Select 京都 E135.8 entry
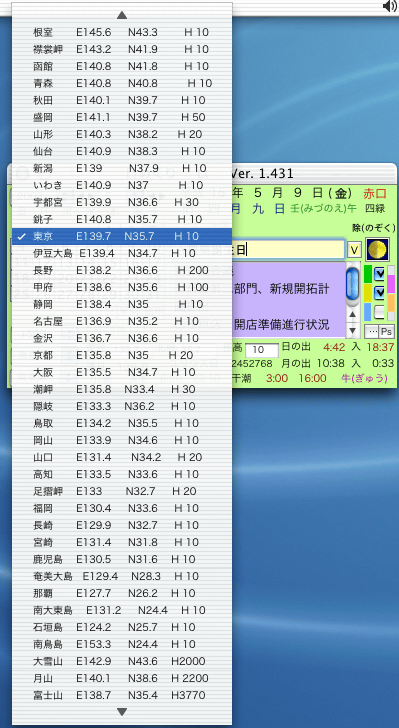This screenshot has height=728, width=399. click(122, 355)
